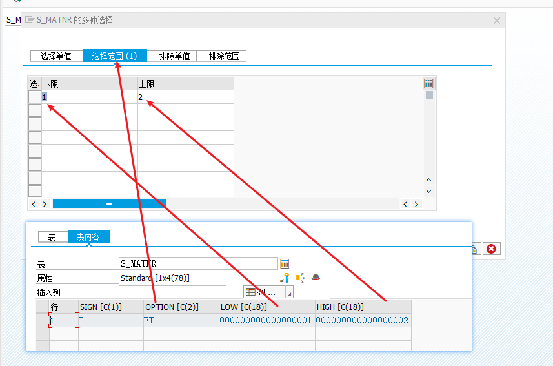
Task: Select row marker for row with value 1
Action: [x=35, y=97]
